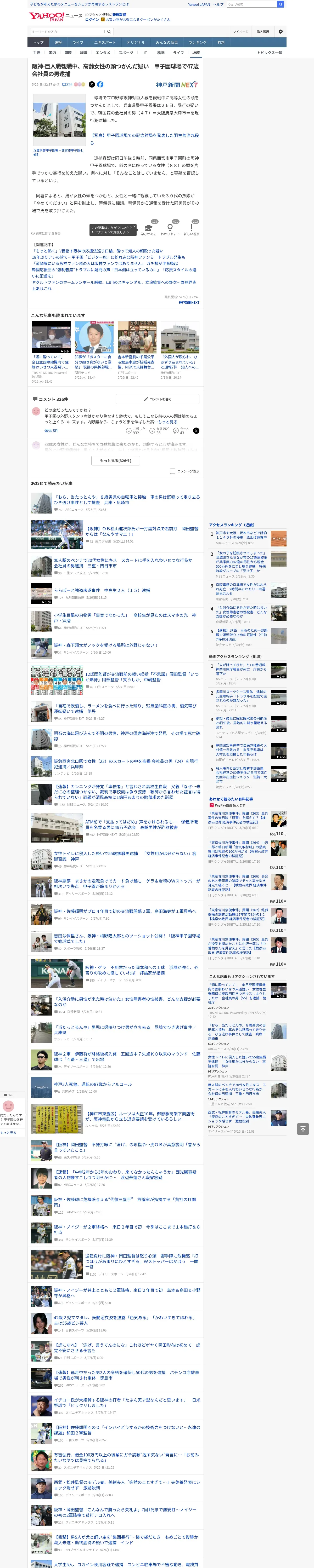Open the 国際 category
Image resolution: width=314 pixels, height=1568 pixels.
coord(68,53)
